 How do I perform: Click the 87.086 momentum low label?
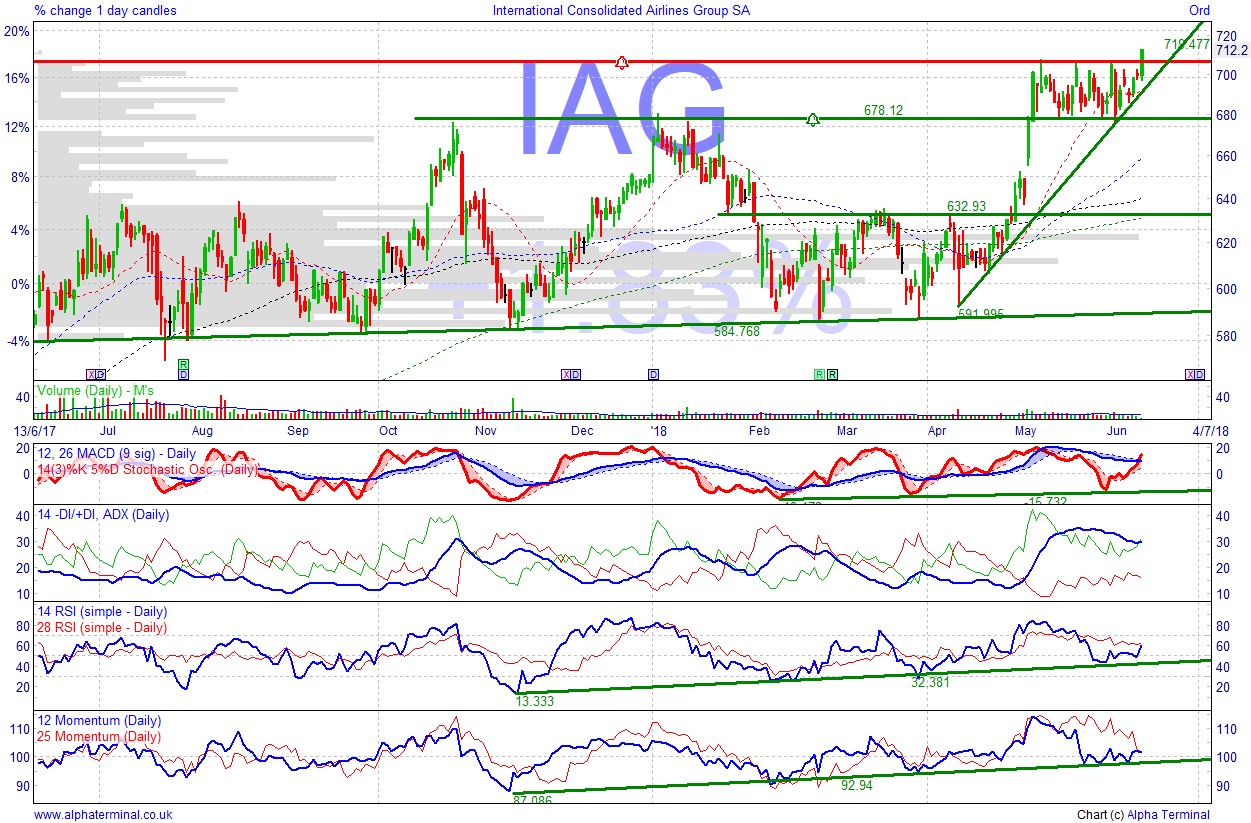(533, 801)
